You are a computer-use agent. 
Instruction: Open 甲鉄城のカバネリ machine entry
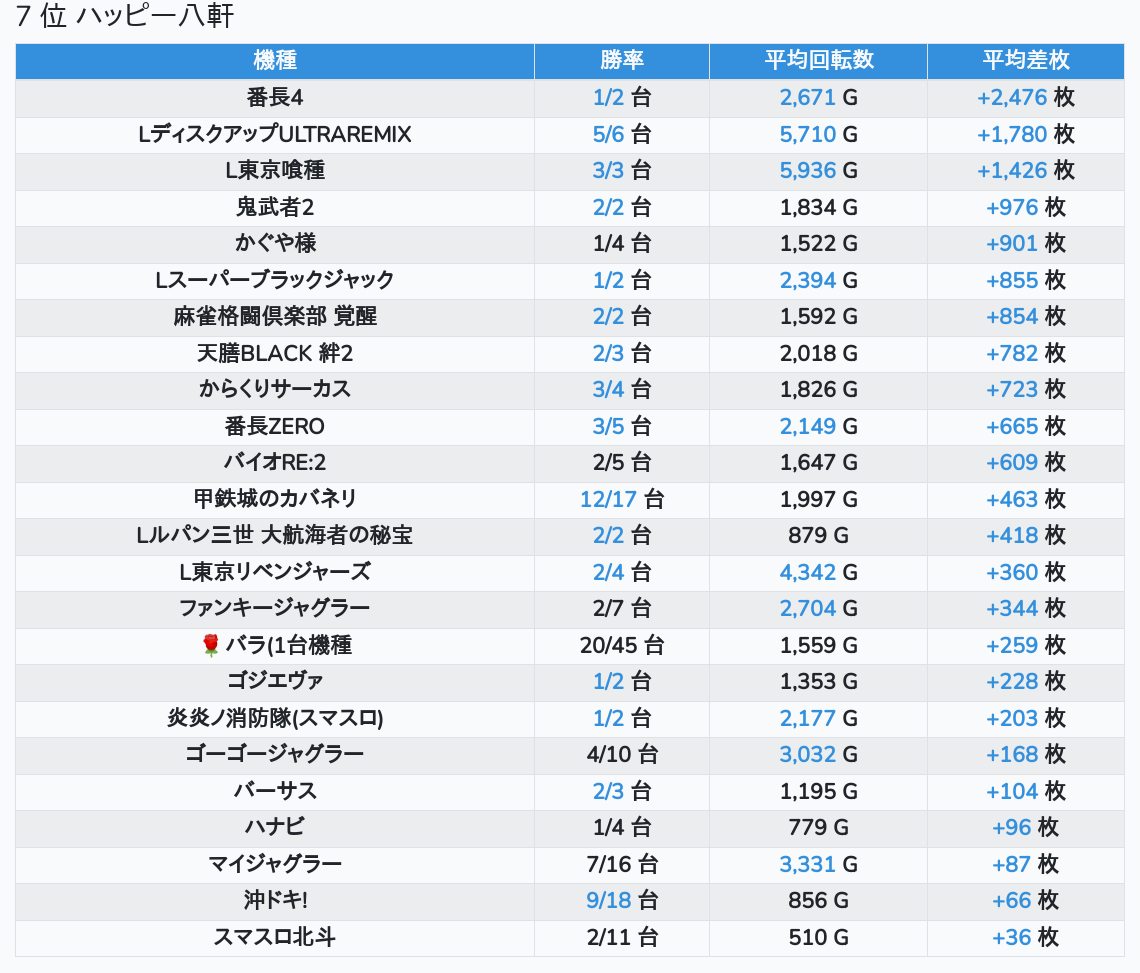click(x=275, y=499)
